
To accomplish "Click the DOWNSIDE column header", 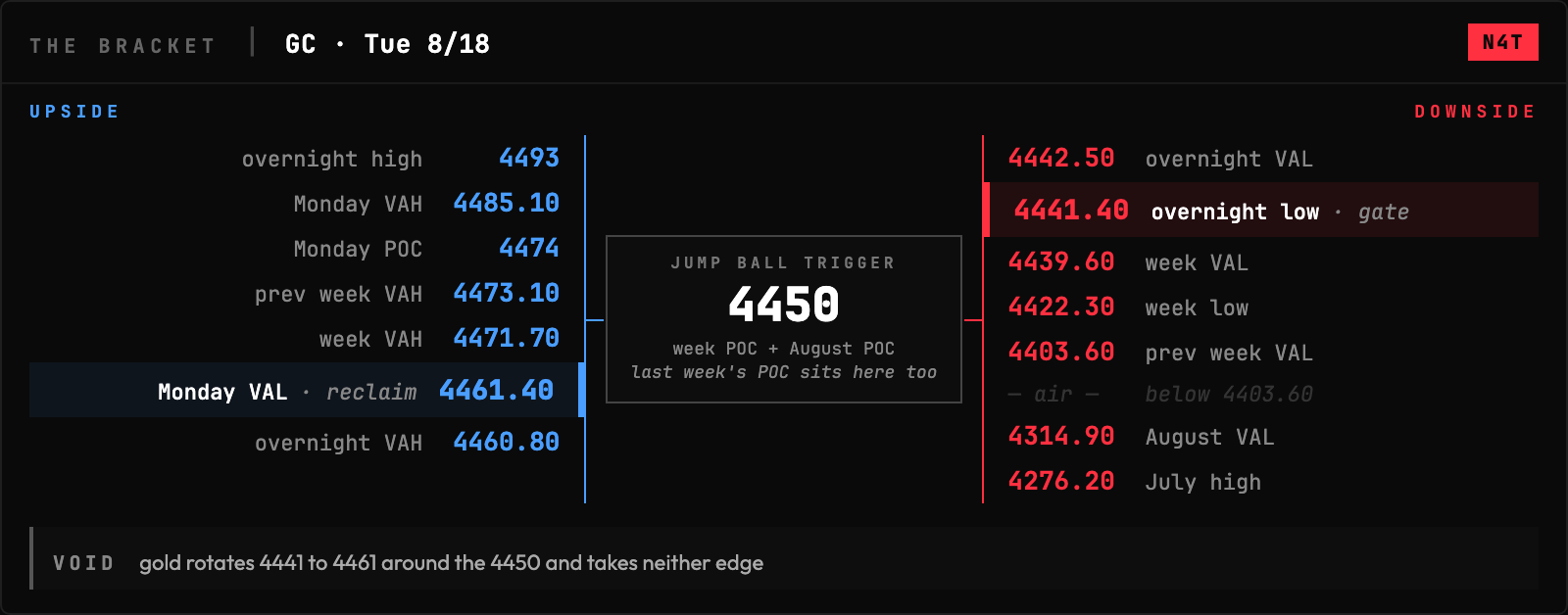I will click(1475, 112).
